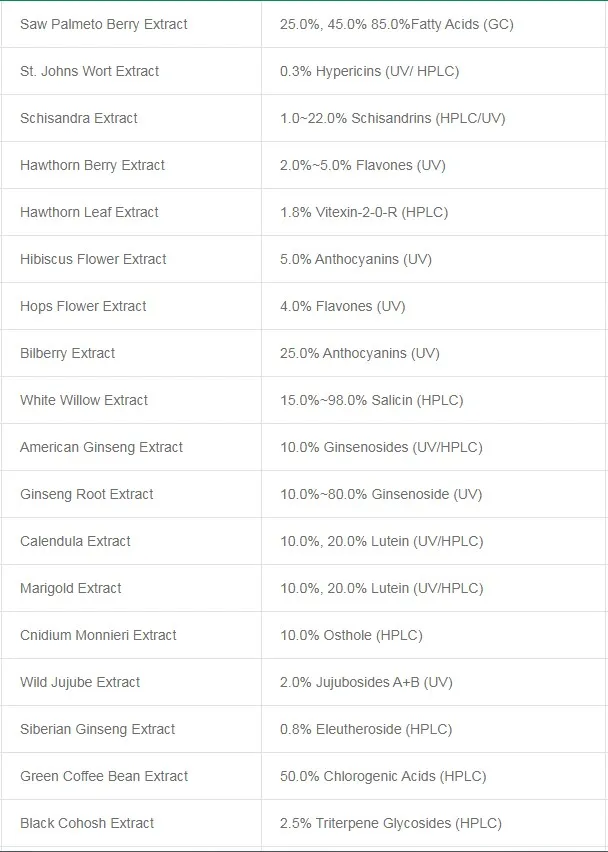Select the Calendula Extract row
Image resolution: width=608 pixels, height=852 pixels.
pyautogui.click(x=75, y=541)
